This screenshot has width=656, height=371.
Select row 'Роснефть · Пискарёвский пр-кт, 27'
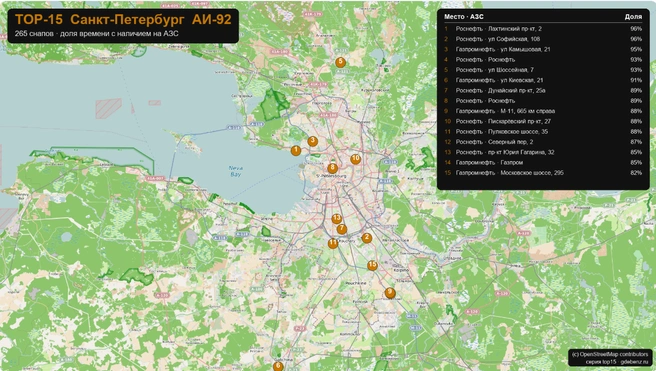pos(543,121)
